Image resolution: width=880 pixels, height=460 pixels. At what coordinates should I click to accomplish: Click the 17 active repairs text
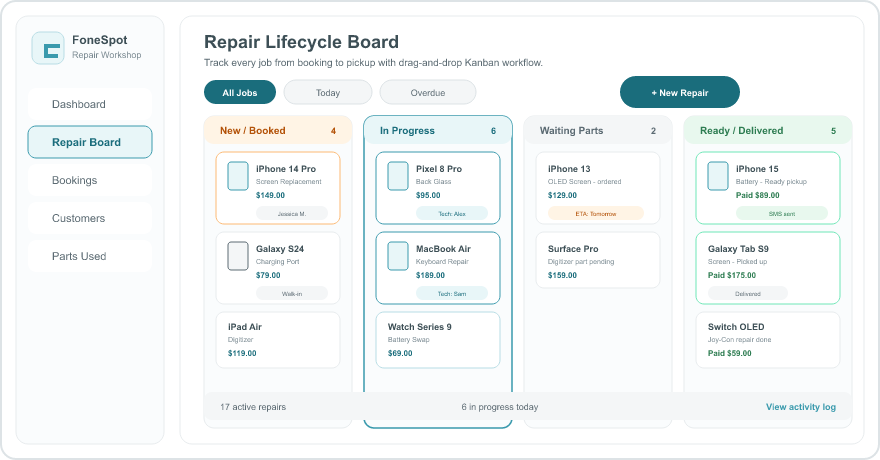click(x=253, y=407)
